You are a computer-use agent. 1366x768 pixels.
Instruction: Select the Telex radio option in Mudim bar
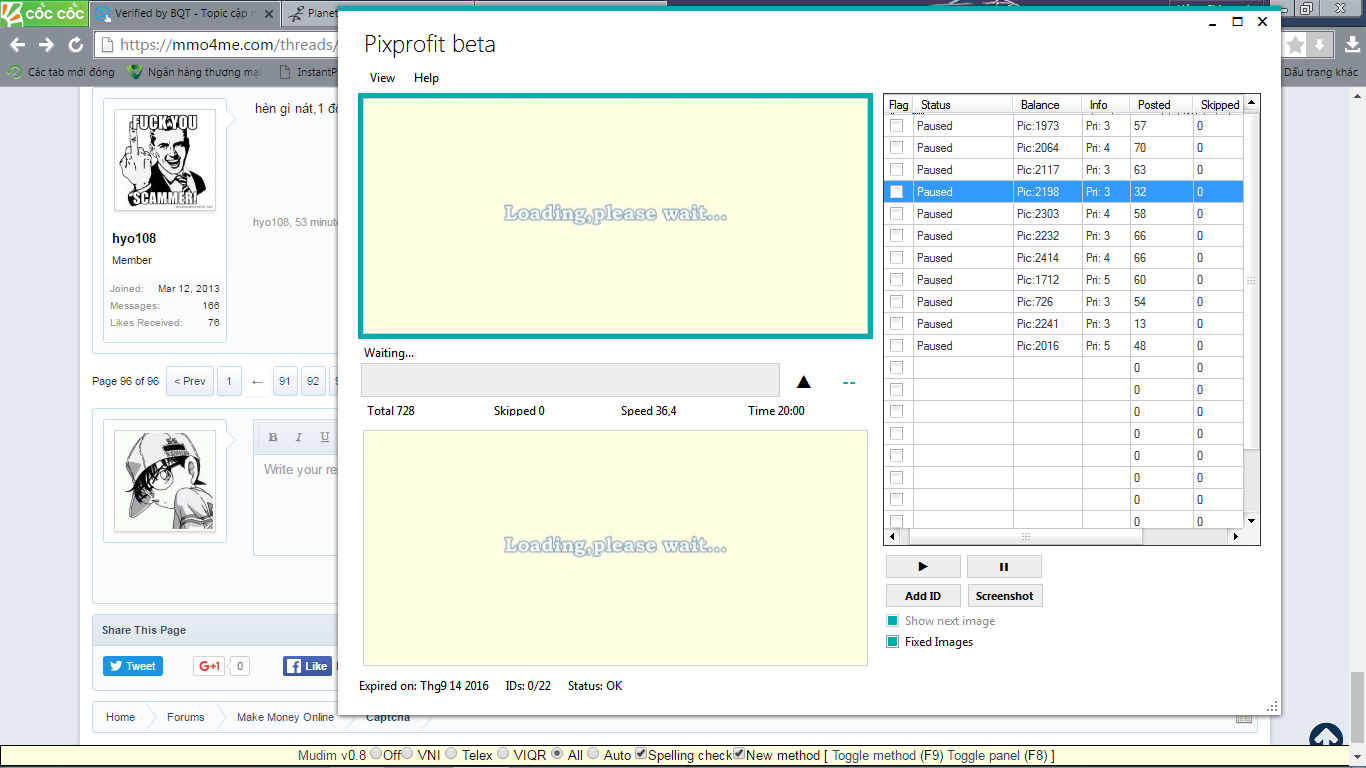pos(452,754)
